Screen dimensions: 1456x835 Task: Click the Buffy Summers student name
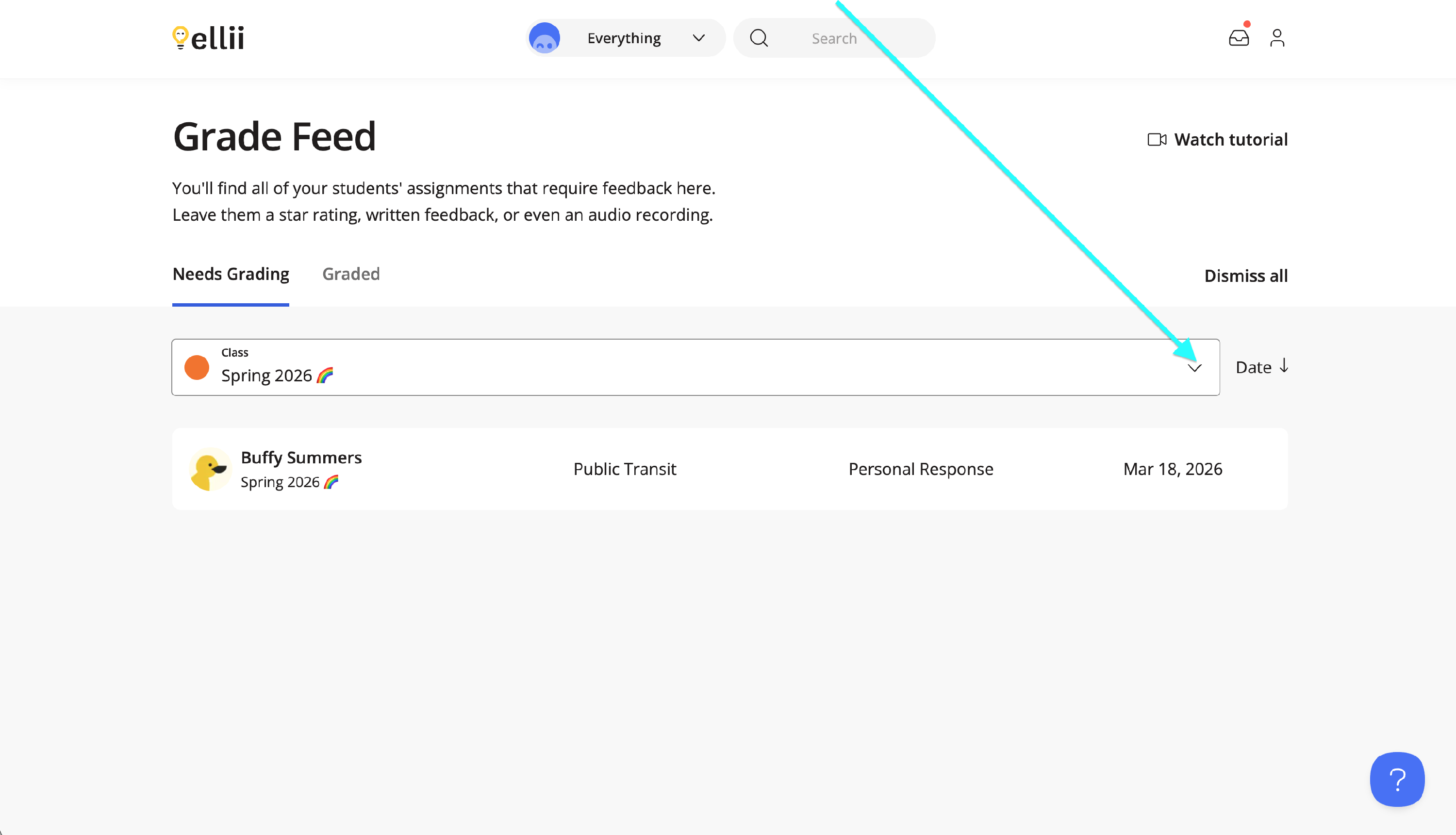click(301, 458)
